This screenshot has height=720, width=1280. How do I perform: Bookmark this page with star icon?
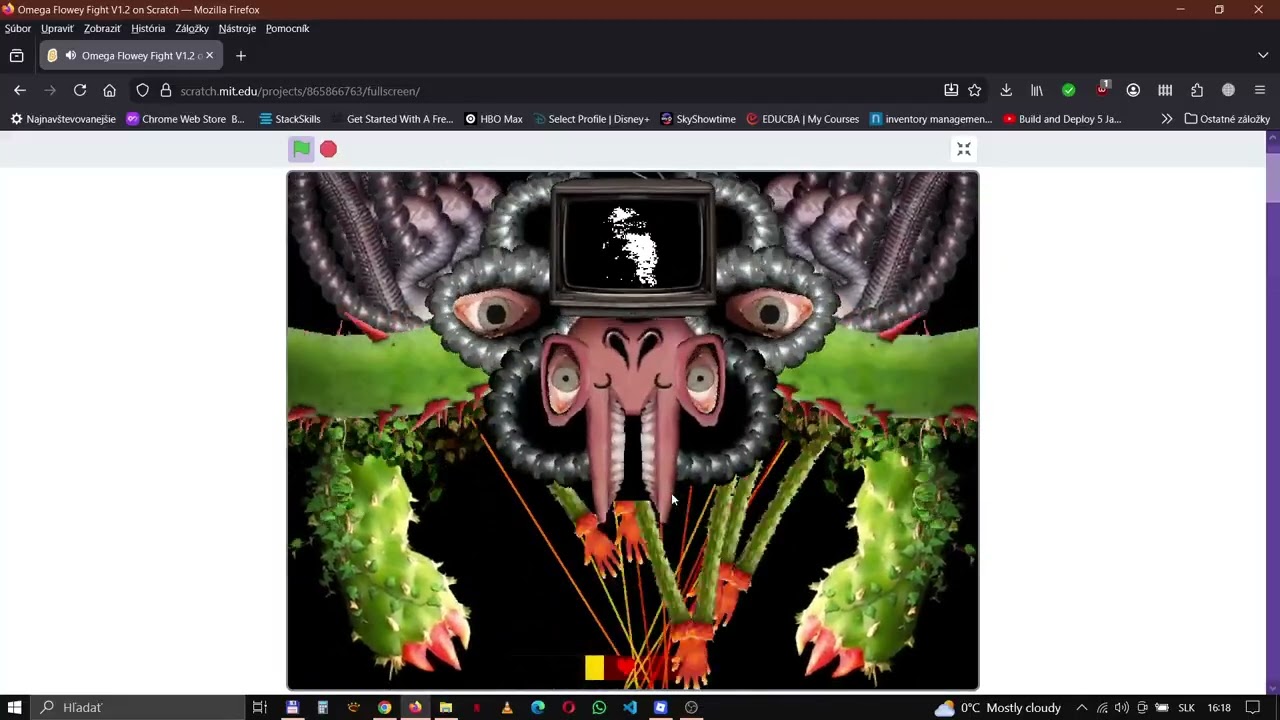pos(975,90)
